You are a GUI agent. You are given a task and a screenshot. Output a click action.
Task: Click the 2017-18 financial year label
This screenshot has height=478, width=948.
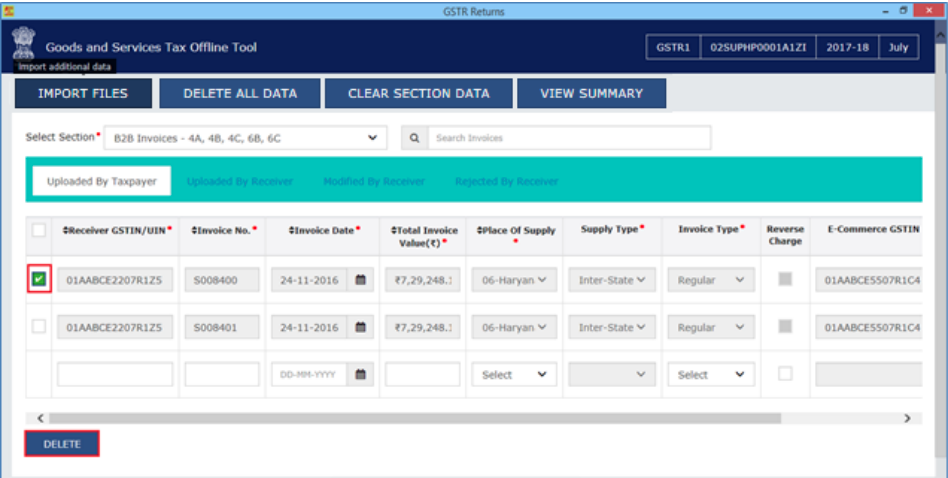click(848, 47)
